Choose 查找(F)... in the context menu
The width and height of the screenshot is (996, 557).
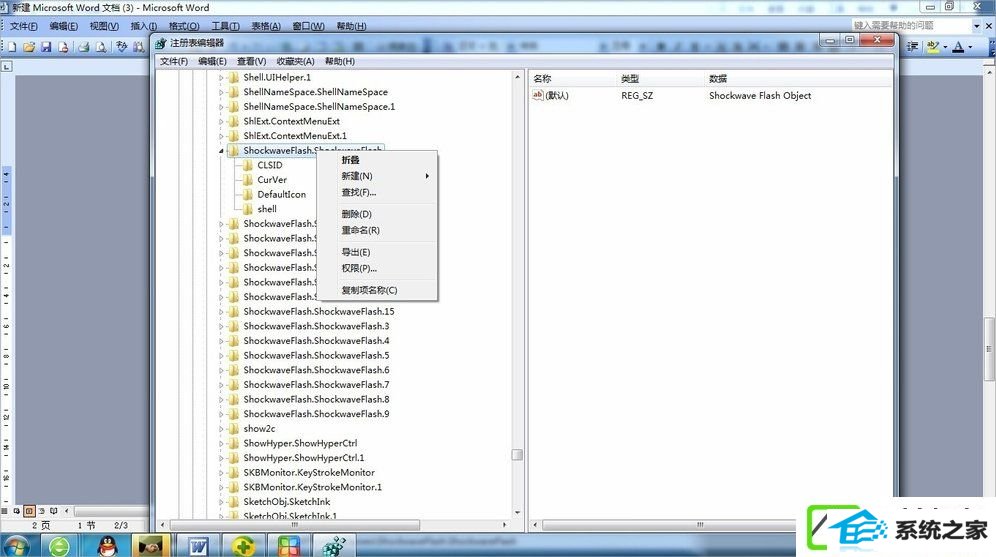click(377, 192)
